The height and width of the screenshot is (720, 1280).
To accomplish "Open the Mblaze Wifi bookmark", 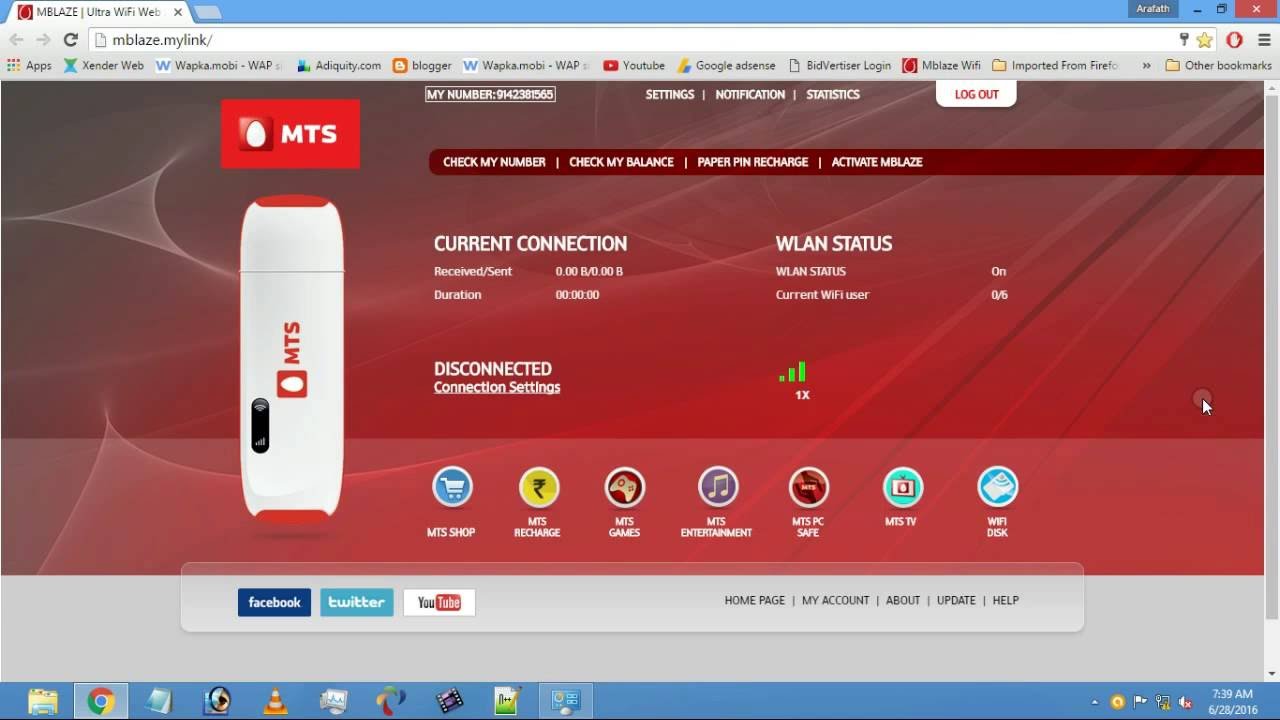I will click(x=942, y=65).
